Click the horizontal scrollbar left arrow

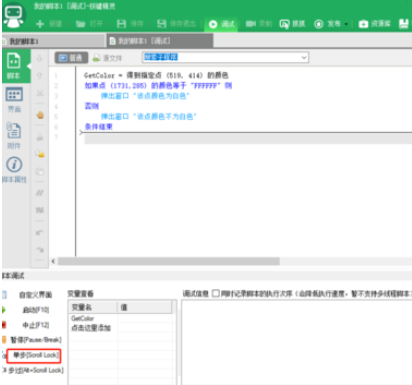tap(53, 261)
